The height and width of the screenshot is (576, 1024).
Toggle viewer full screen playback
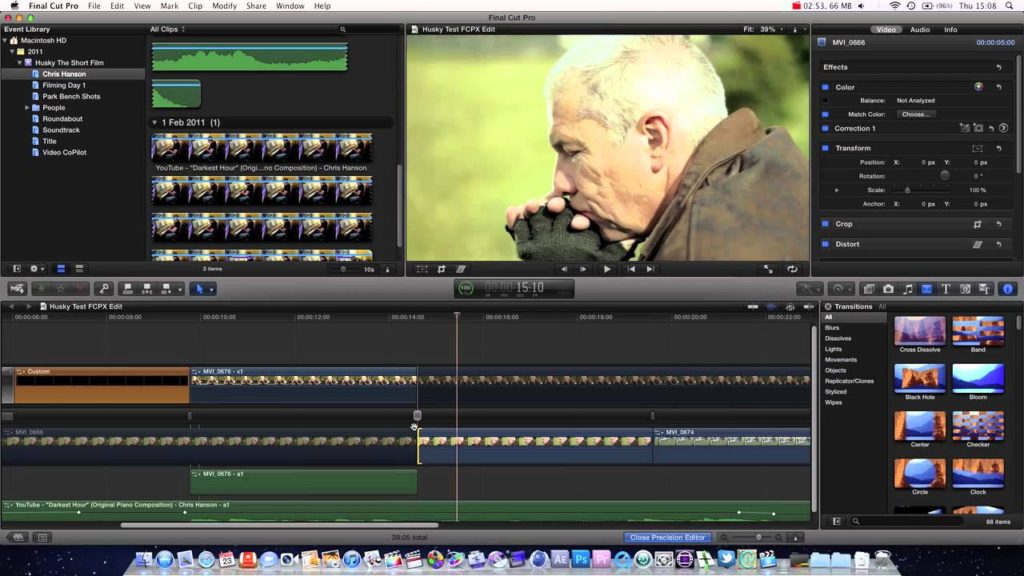click(x=769, y=269)
